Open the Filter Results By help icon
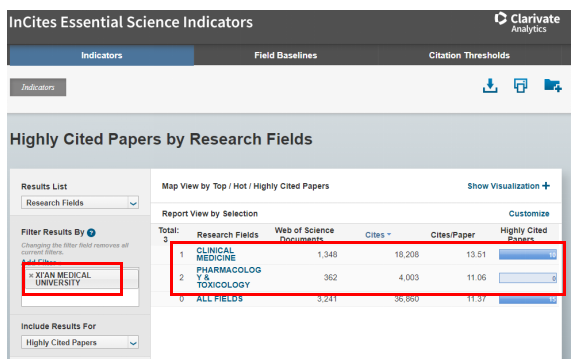Screen dimensions: 588x364 (91, 233)
